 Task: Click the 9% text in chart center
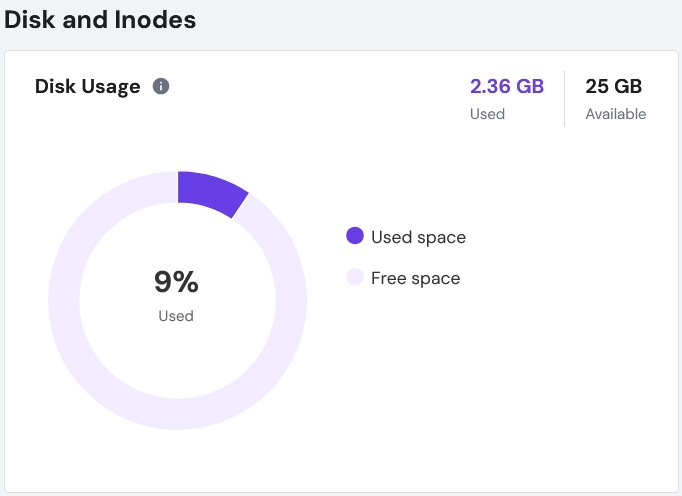176,283
